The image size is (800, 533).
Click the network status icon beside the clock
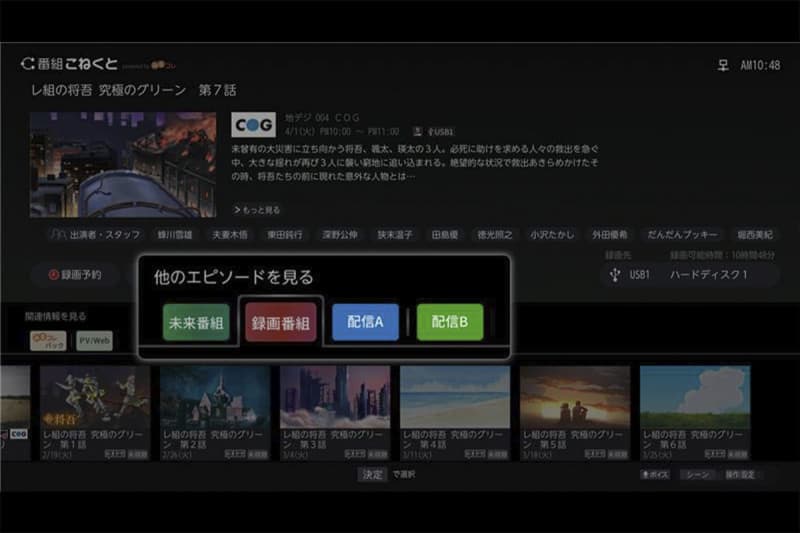click(x=723, y=65)
